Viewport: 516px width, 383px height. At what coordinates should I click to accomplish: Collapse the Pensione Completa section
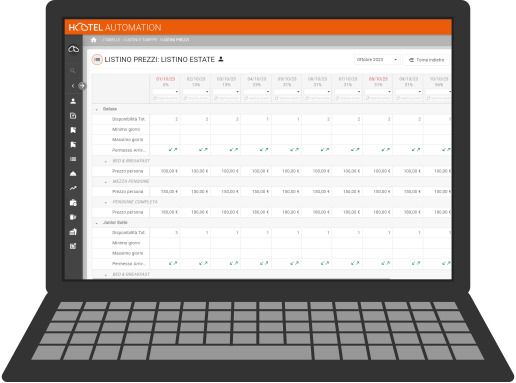point(106,203)
